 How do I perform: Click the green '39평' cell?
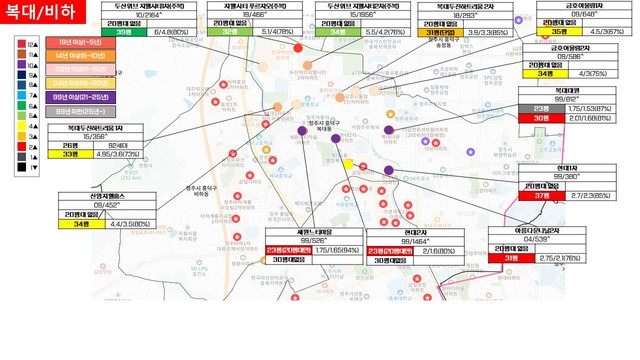coord(124,32)
